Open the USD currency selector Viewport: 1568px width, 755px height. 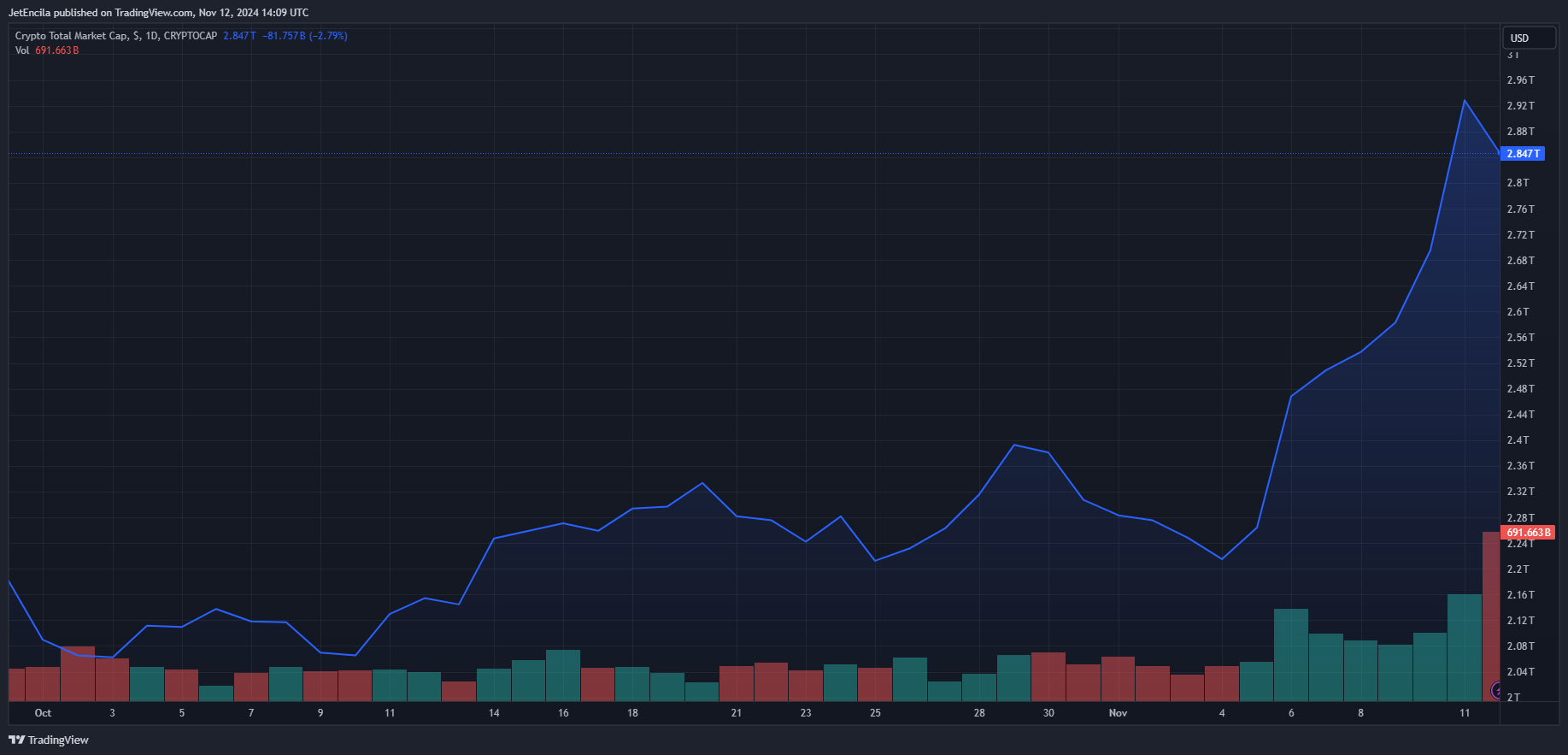[x=1528, y=38]
